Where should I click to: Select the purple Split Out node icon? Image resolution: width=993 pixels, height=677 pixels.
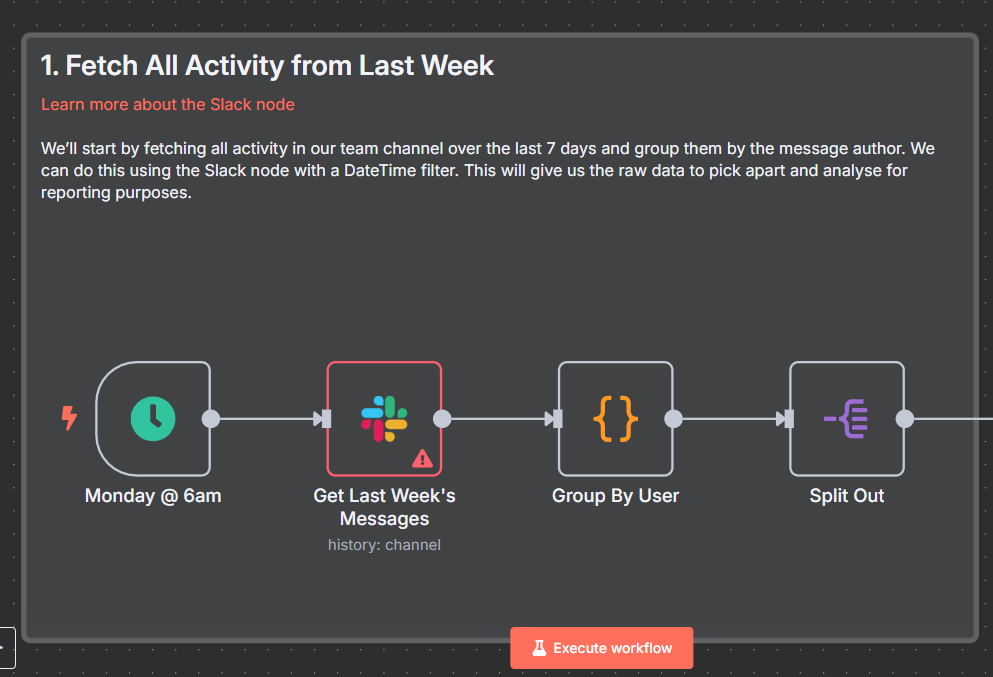coord(846,419)
